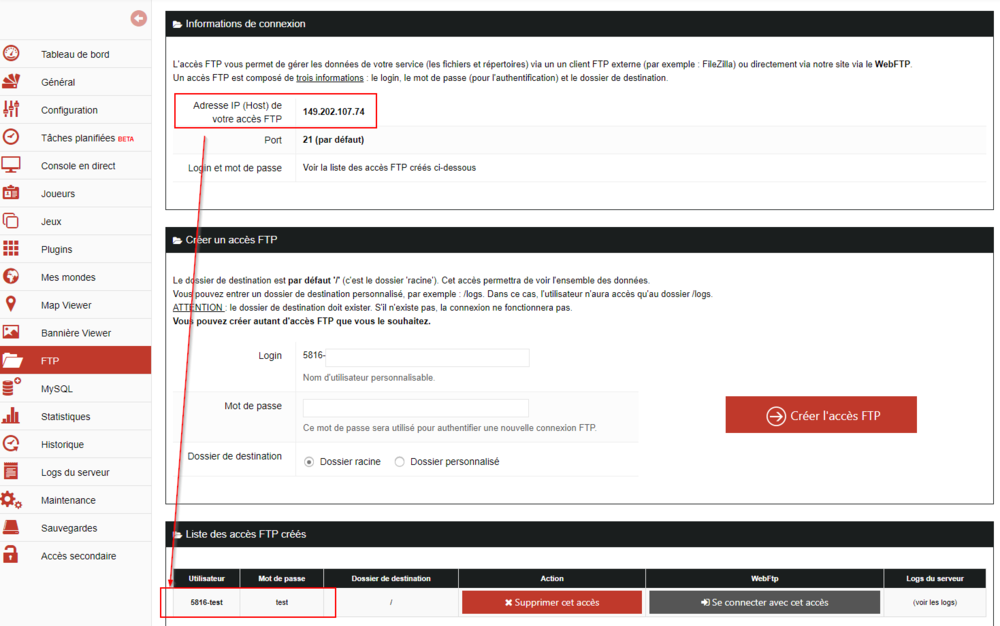
Task: Click the Tableau de bord gauge icon
Action: point(11,54)
